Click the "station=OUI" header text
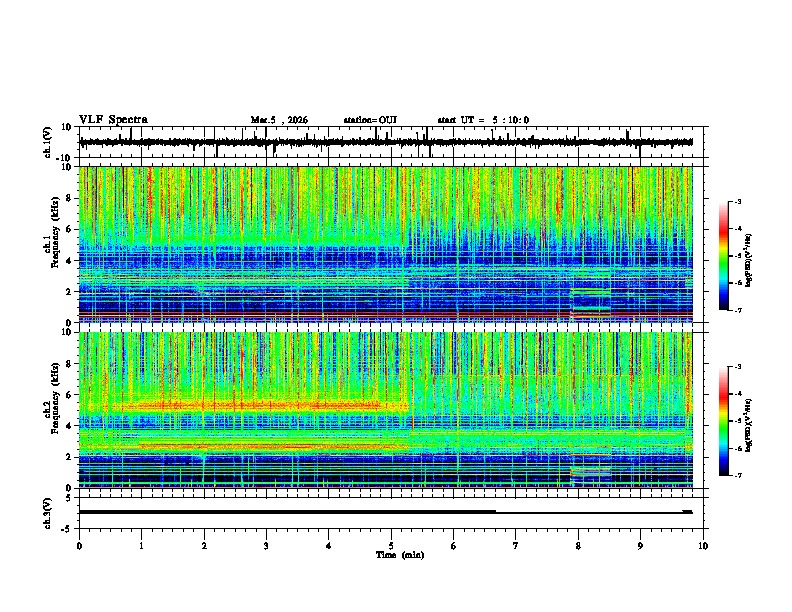 (x=370, y=120)
